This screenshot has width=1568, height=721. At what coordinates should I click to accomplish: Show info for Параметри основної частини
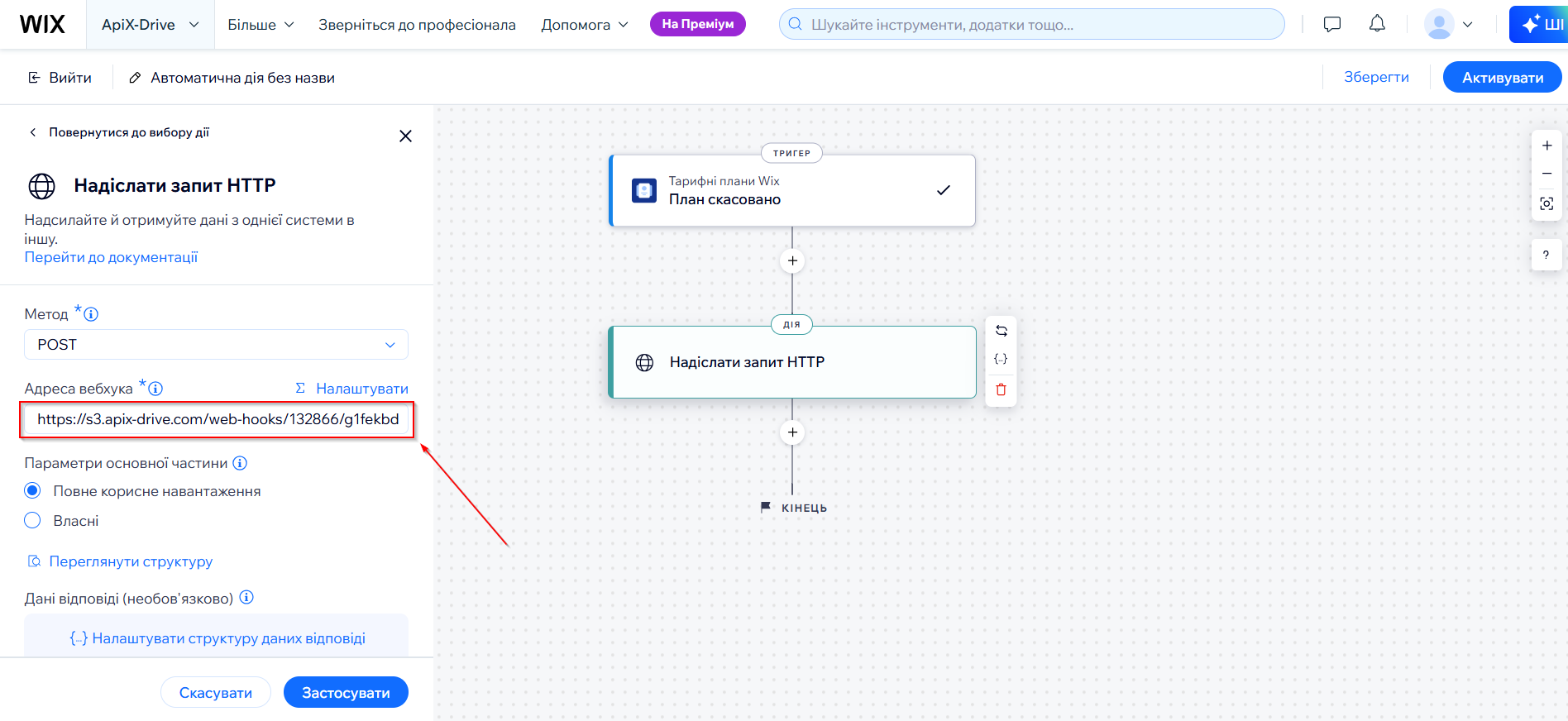(240, 463)
